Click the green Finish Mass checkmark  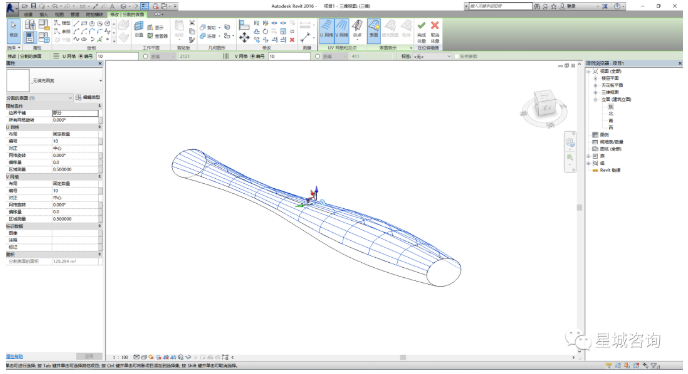pos(422,30)
